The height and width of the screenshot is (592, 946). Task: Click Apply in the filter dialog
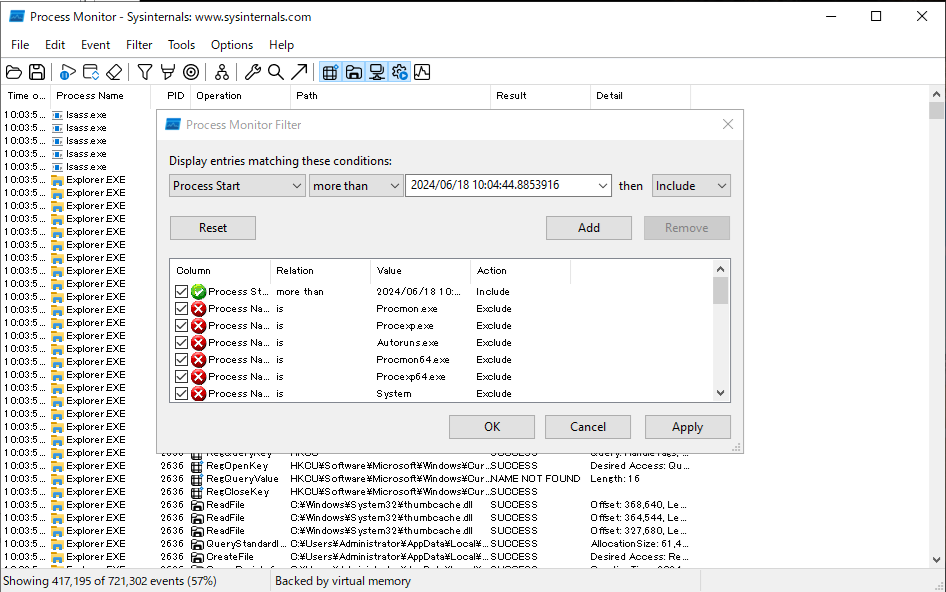click(x=687, y=427)
